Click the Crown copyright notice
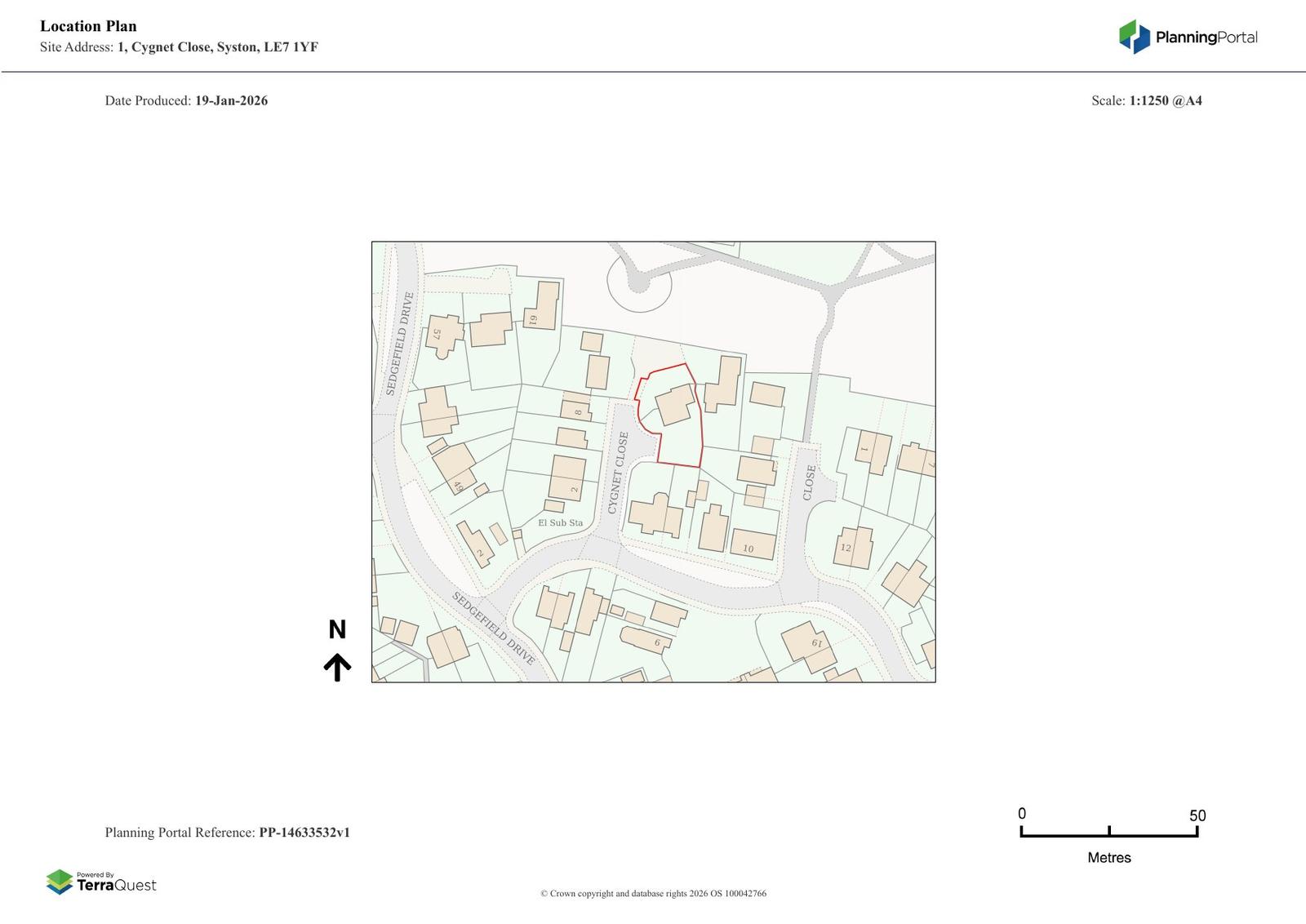Image resolution: width=1306 pixels, height=924 pixels. [x=653, y=893]
